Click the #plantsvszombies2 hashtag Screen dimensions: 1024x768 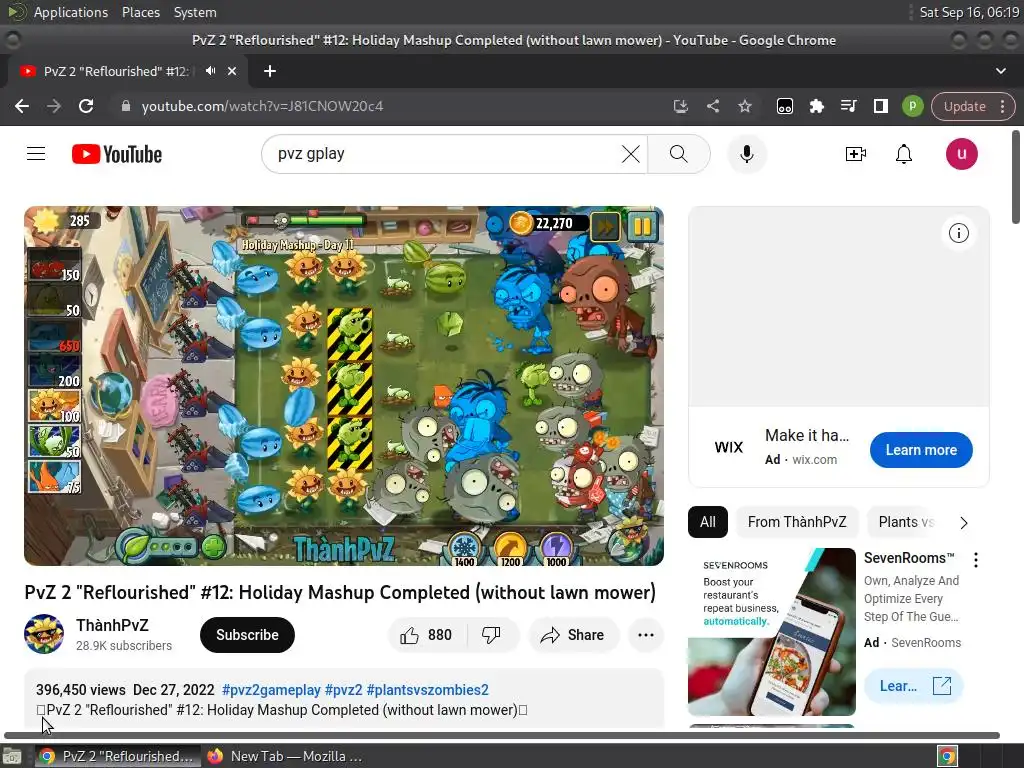coord(428,690)
